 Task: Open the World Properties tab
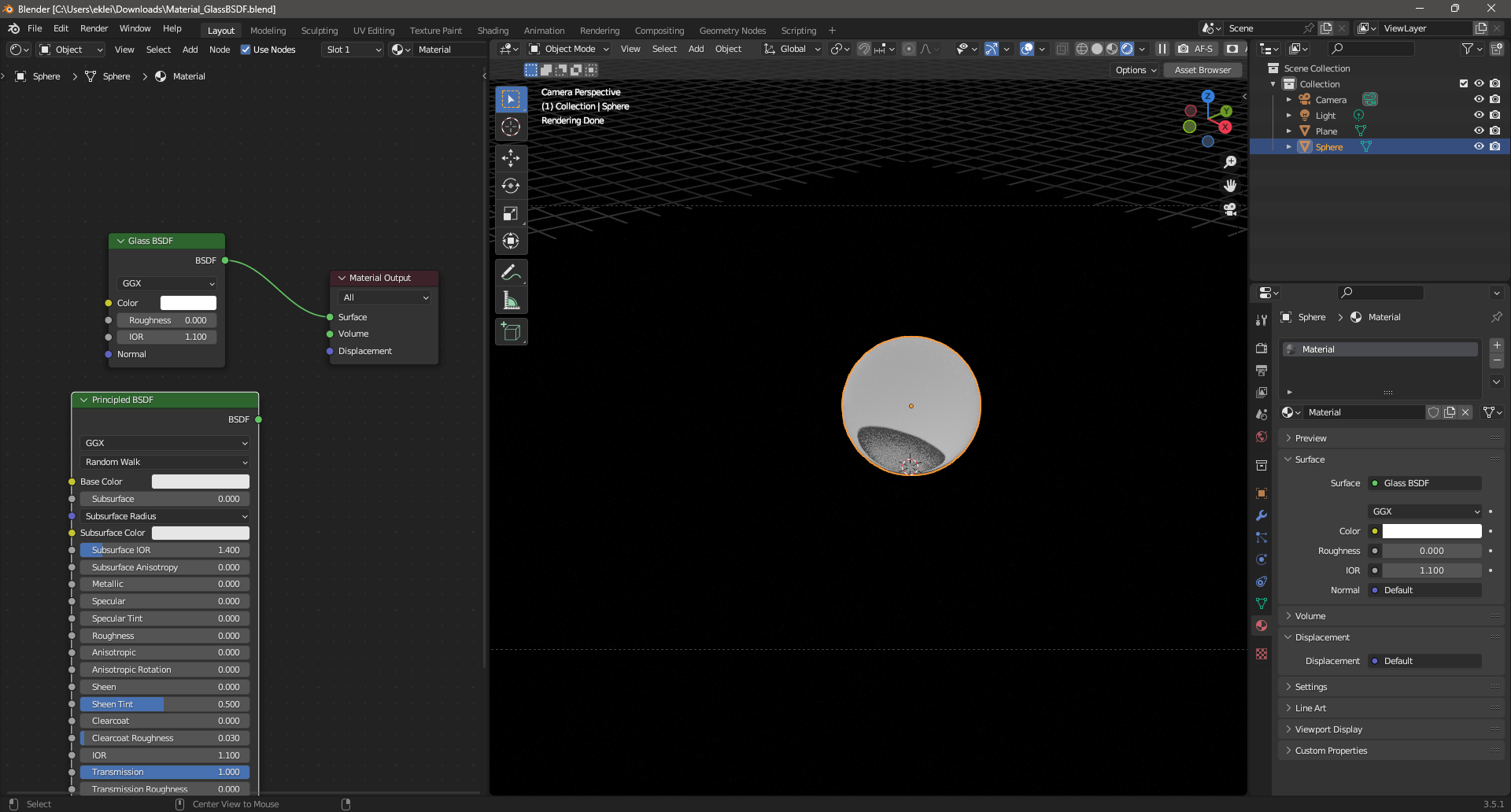pyautogui.click(x=1261, y=437)
